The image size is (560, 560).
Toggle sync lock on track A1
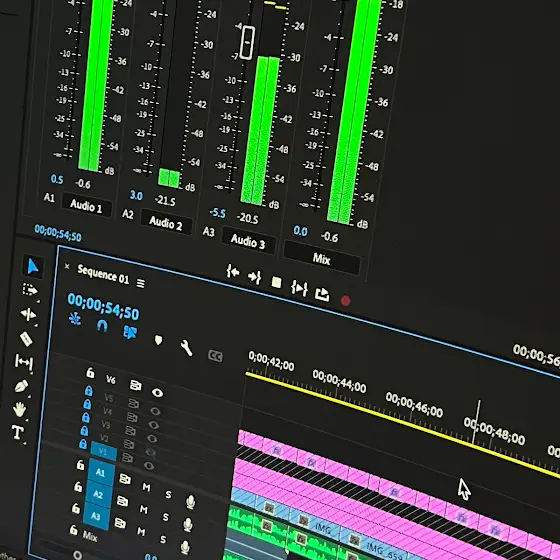tap(125, 479)
